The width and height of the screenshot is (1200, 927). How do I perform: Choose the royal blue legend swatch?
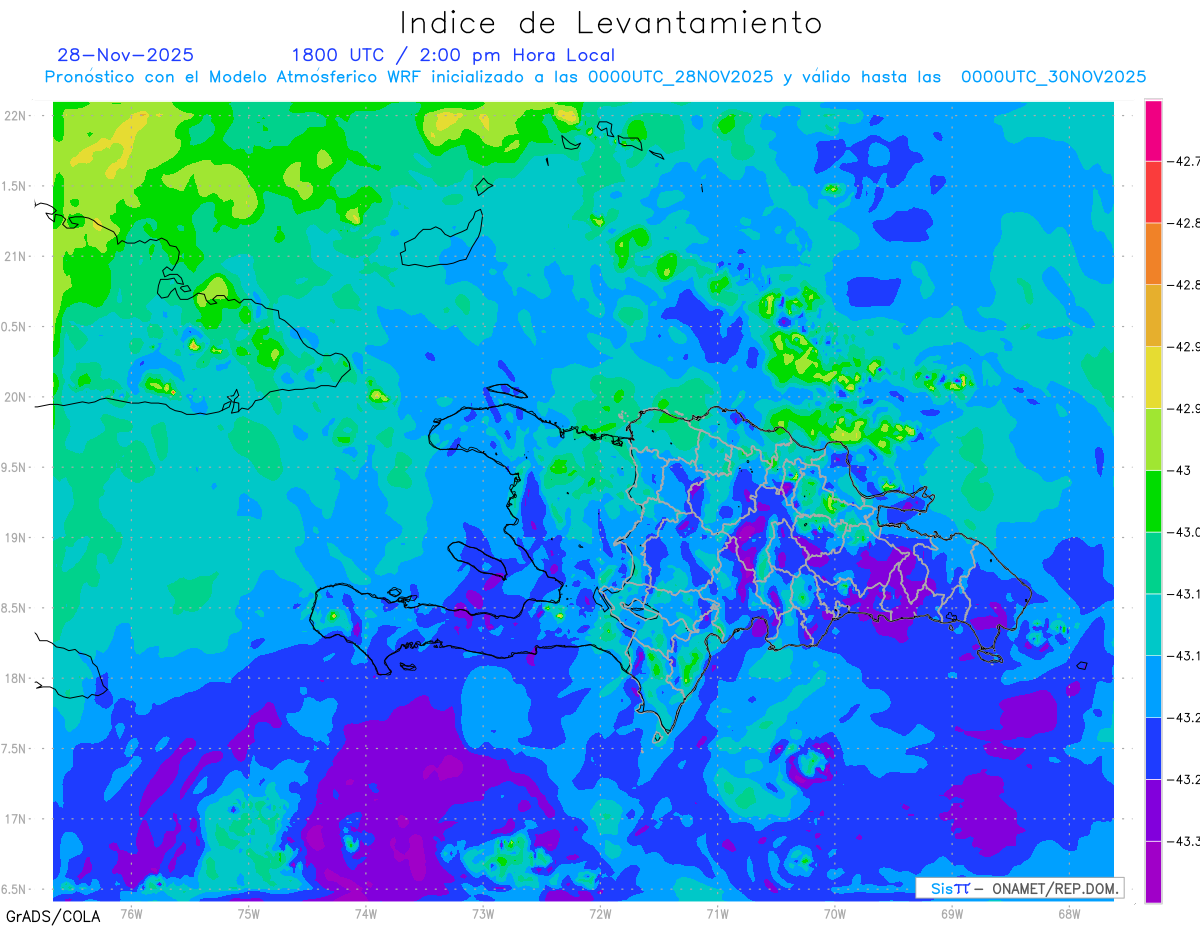tap(1153, 748)
